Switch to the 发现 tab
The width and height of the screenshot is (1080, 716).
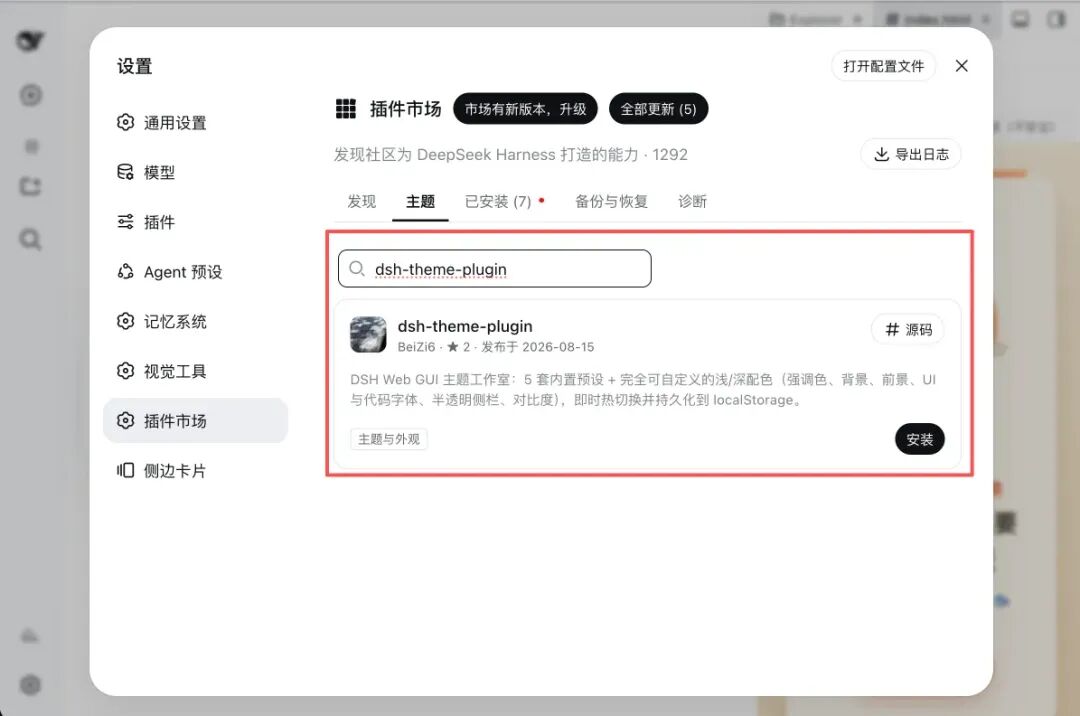[x=362, y=202]
